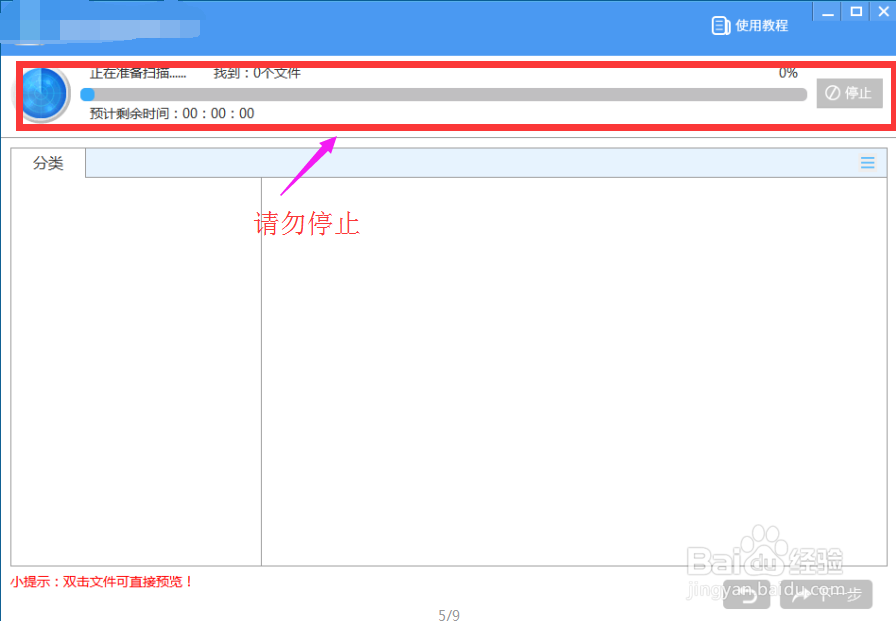Maximize the recovery window
The image size is (896, 621).
[x=855, y=11]
